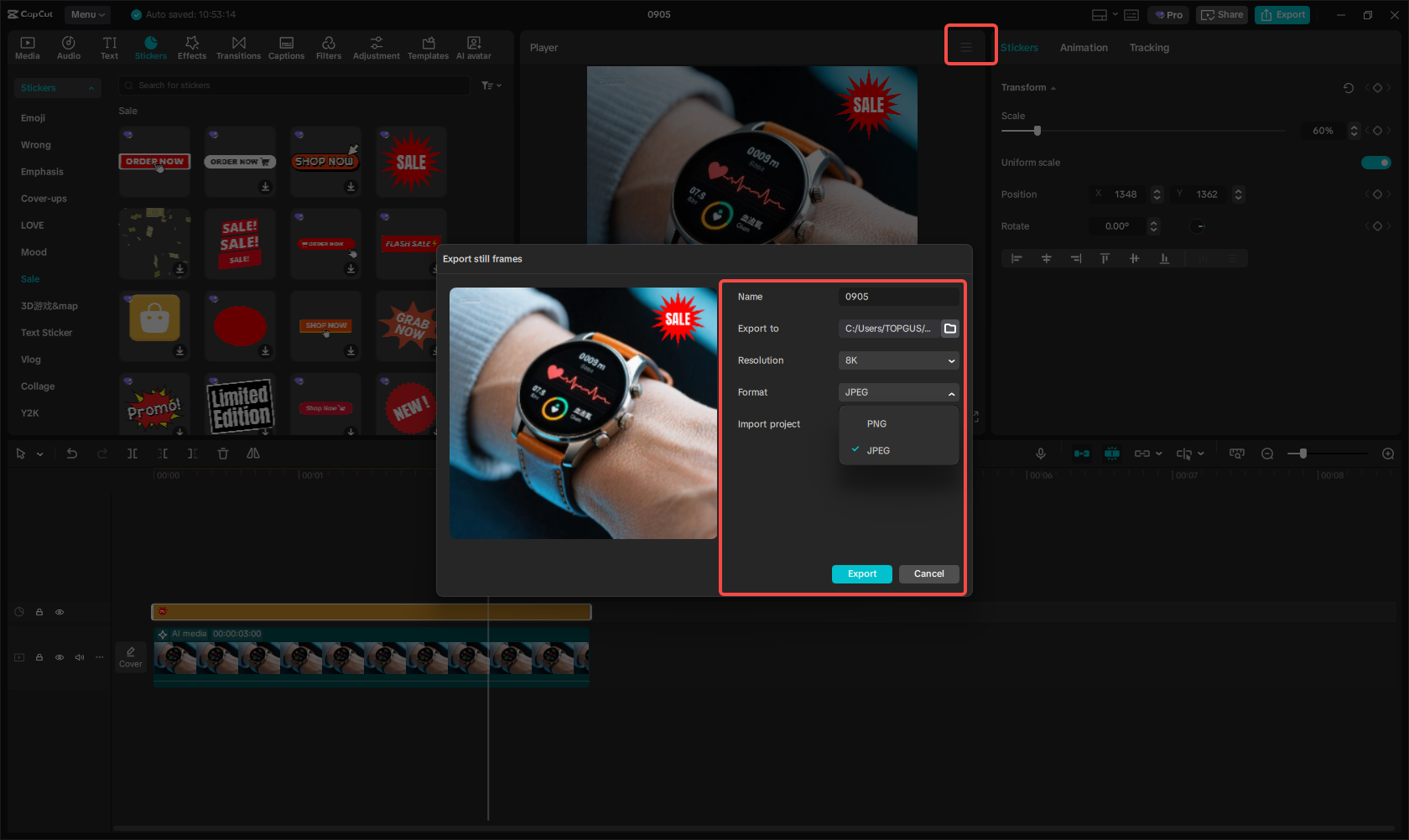Click the voiceover microphone icon
1409x840 pixels.
1040,454
